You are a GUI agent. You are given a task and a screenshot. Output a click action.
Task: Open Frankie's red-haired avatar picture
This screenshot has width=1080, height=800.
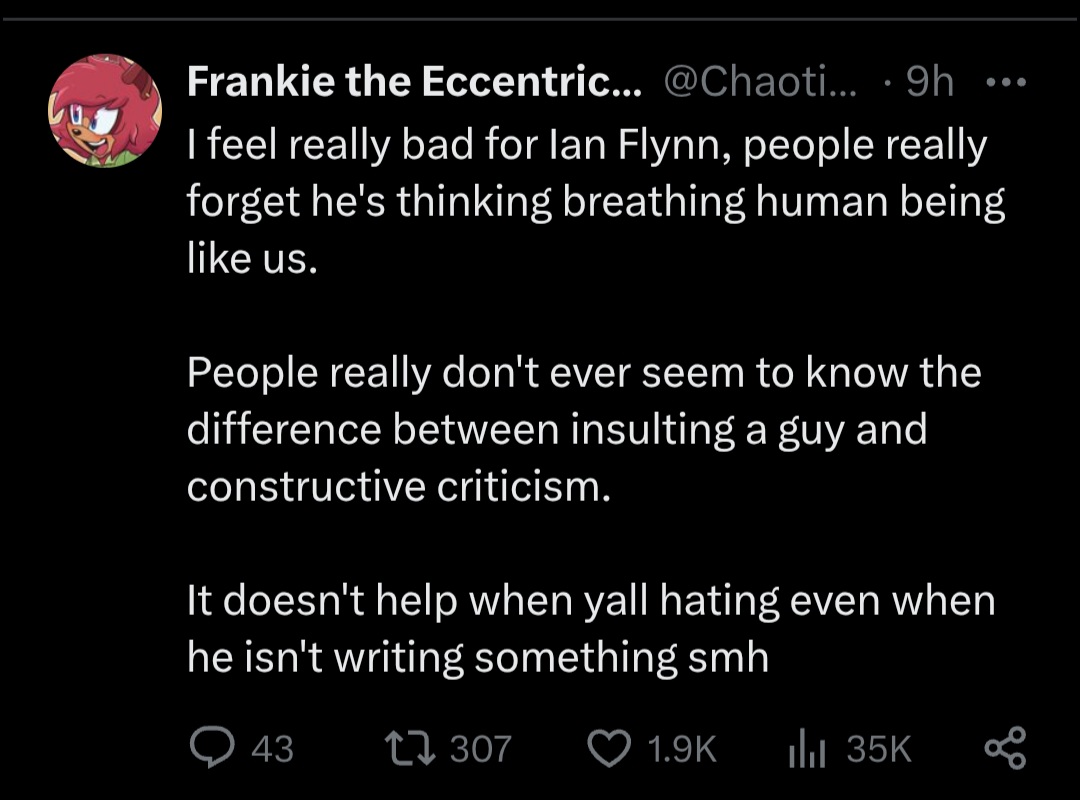click(105, 110)
